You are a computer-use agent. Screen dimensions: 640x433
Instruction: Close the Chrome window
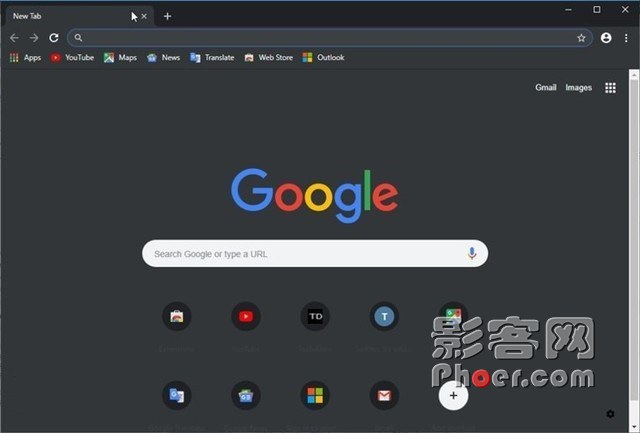(625, 9)
